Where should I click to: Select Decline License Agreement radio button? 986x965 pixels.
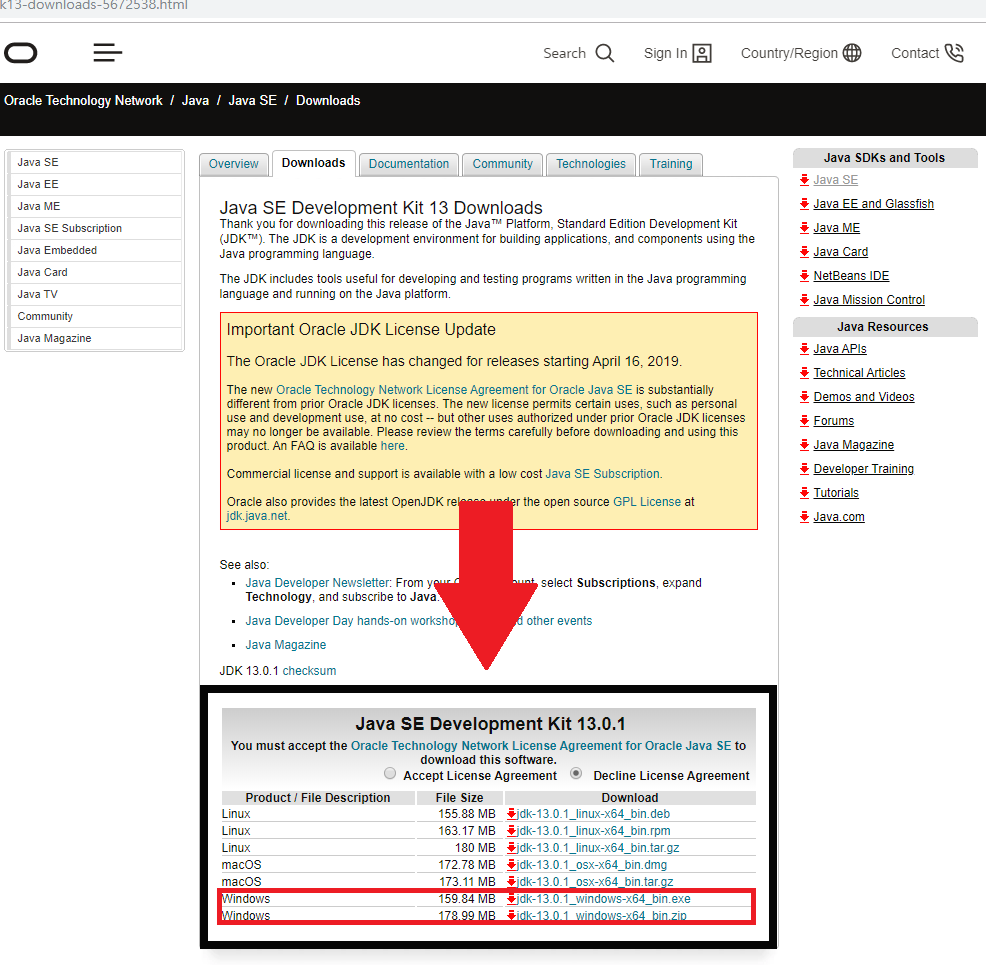coord(576,773)
